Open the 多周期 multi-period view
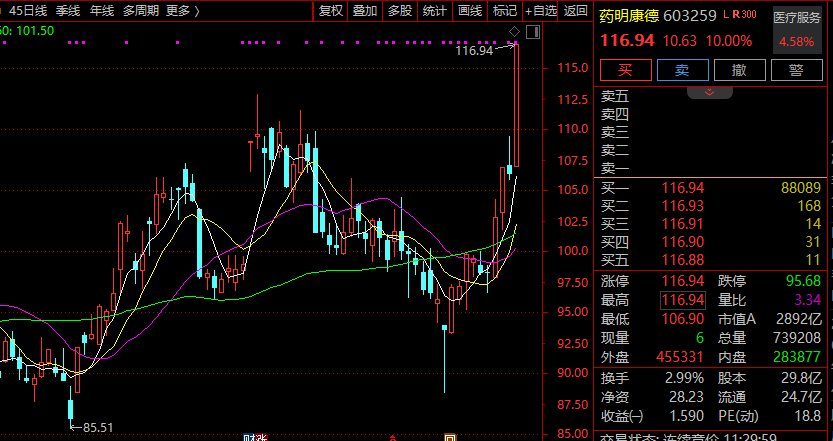This screenshot has height=441, width=833. pyautogui.click(x=141, y=11)
